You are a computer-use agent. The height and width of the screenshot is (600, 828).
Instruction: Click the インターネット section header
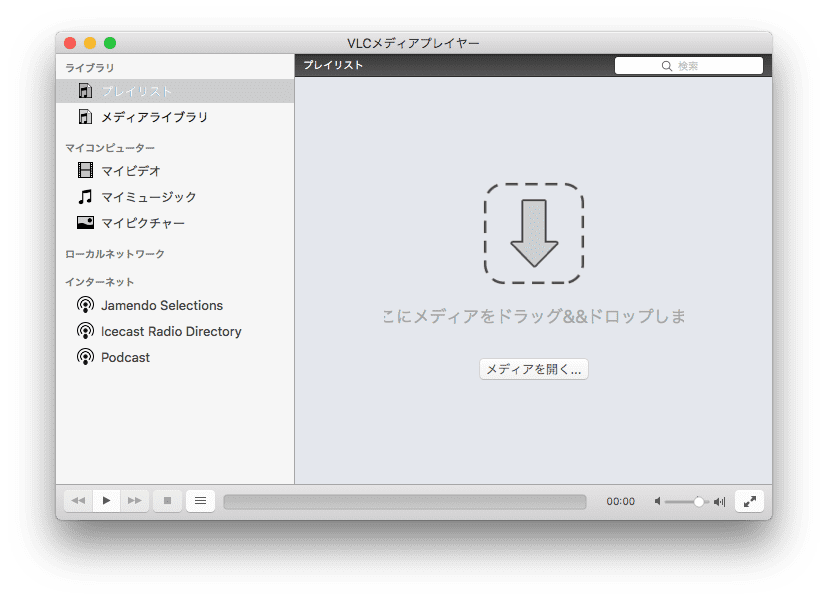99,282
